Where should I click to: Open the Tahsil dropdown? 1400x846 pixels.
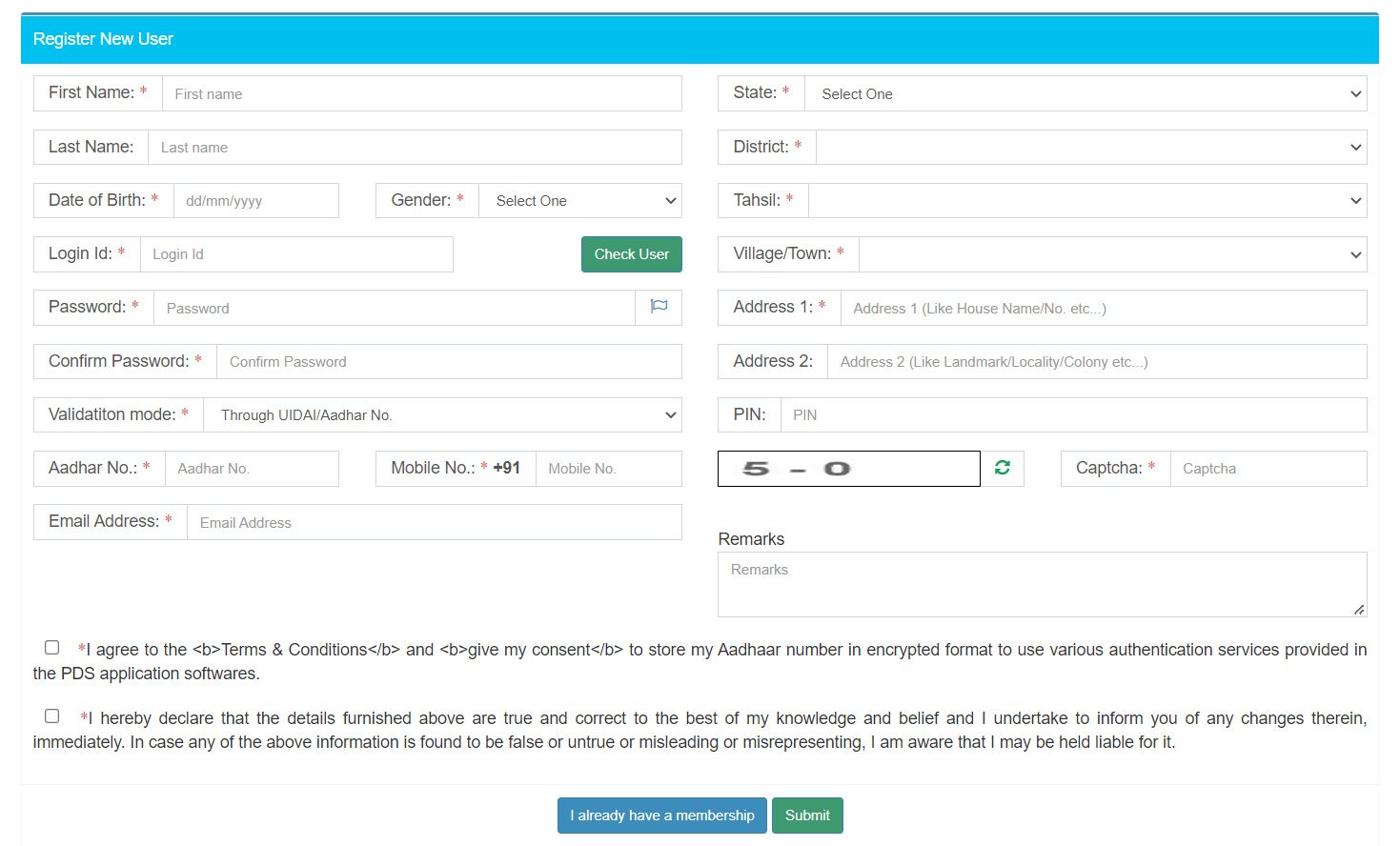[1086, 200]
